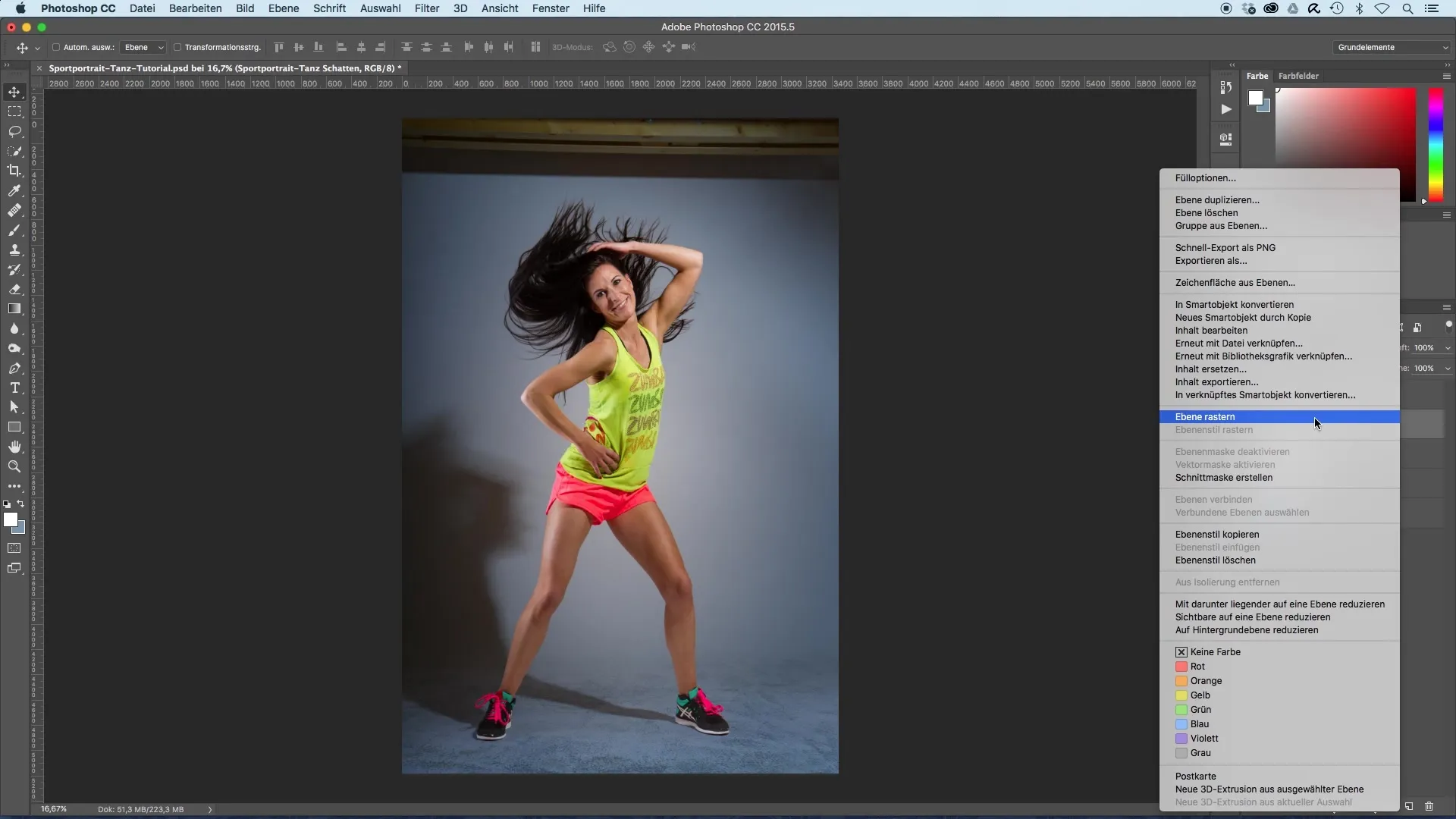The image size is (1456, 819).
Task: Close the Sportportrait-Tanz-Tutorial.psd tab
Action: click(39, 68)
